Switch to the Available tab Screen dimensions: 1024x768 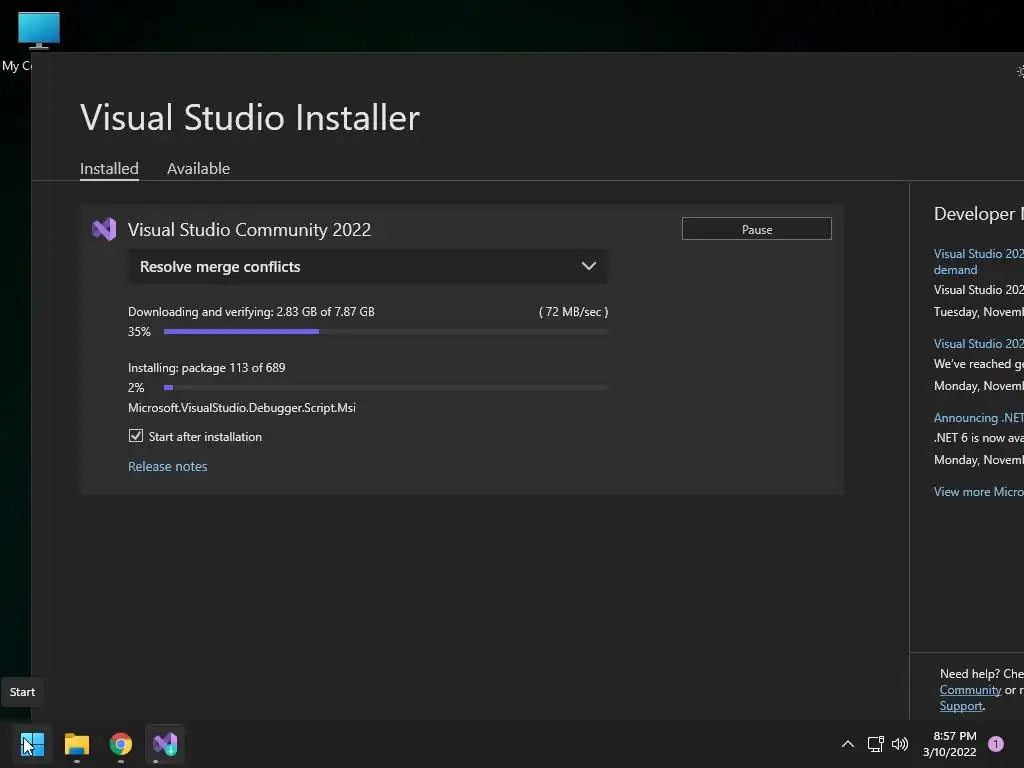[x=199, y=168]
